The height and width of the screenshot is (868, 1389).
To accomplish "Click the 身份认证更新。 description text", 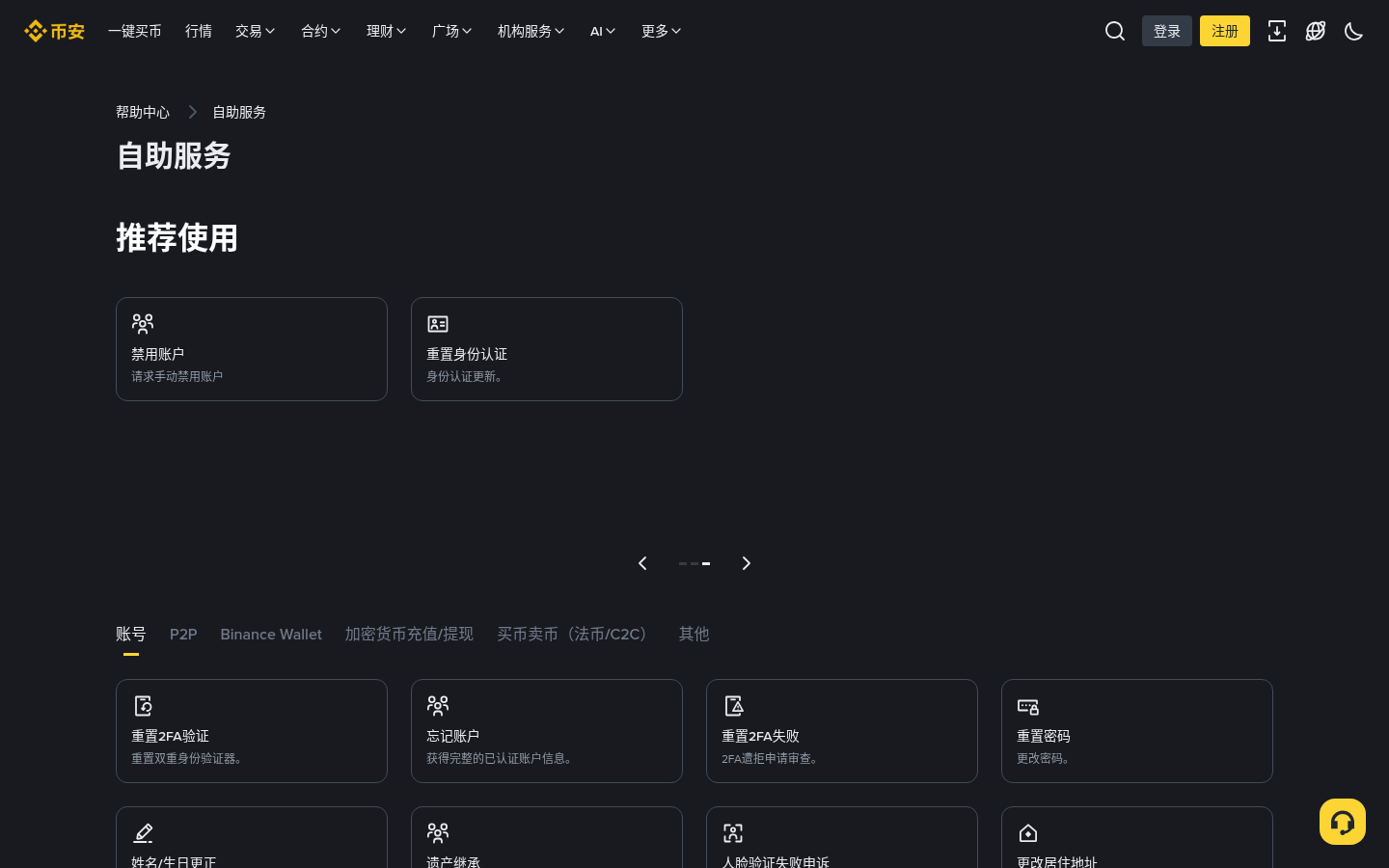I will click(465, 376).
